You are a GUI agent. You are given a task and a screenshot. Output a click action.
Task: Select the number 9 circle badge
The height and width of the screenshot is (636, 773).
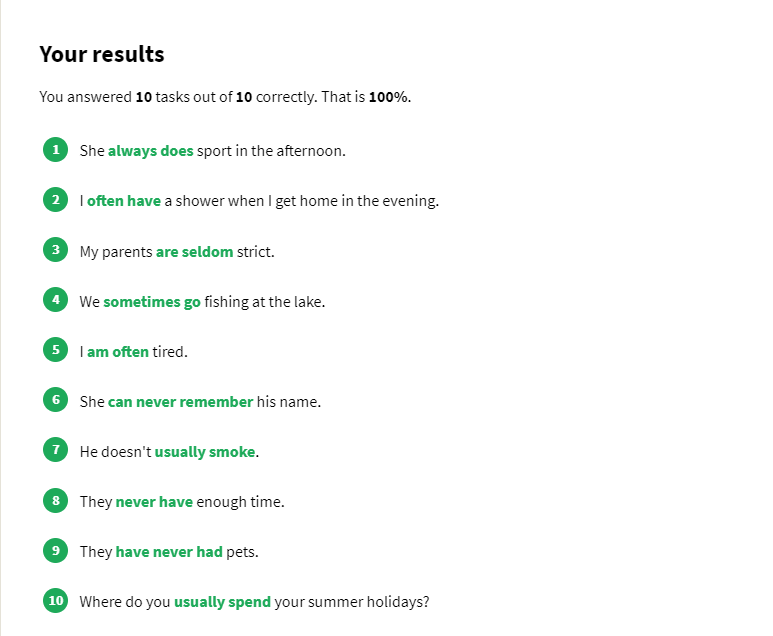pos(56,550)
